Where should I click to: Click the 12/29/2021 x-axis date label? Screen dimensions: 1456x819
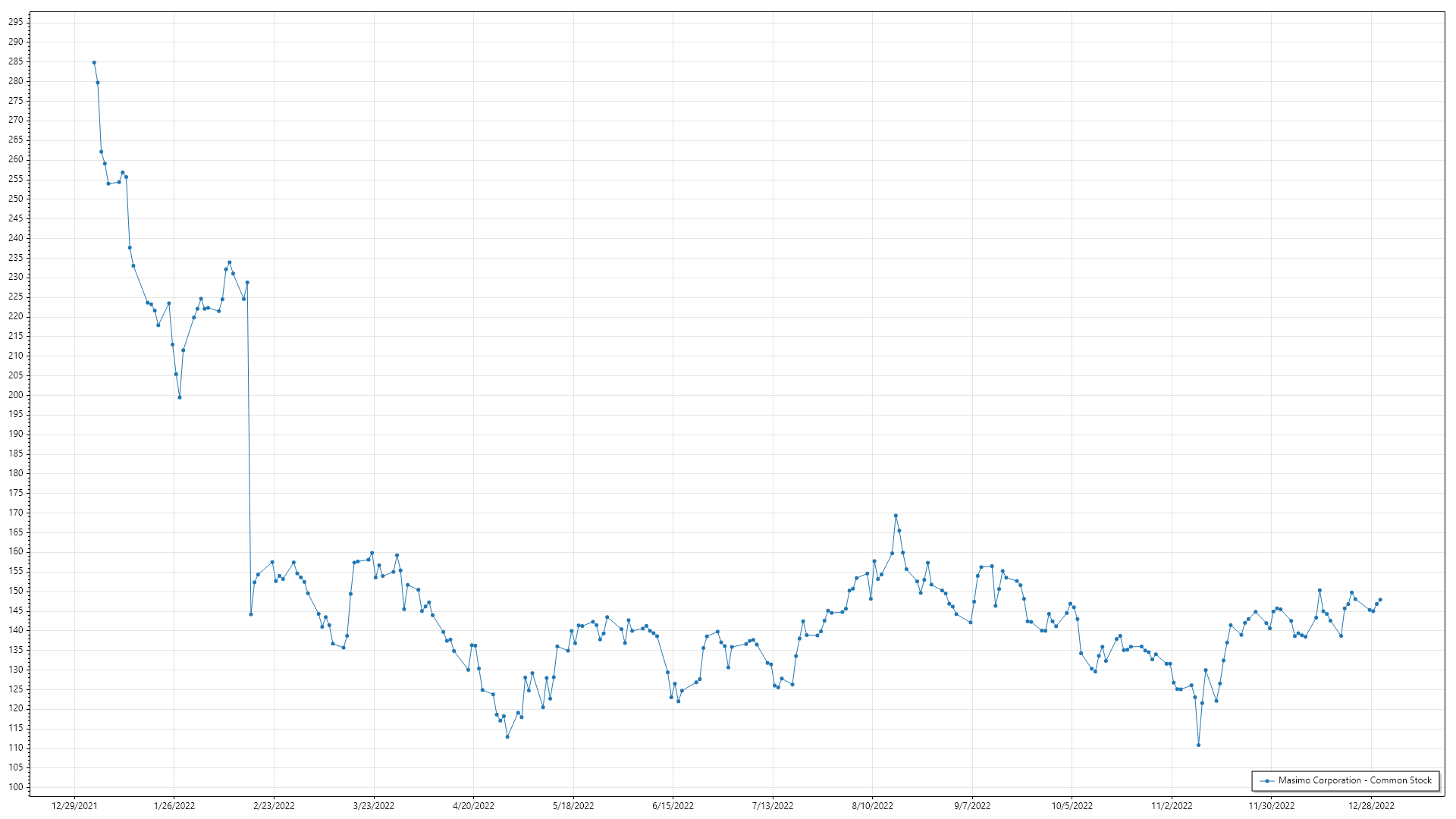click(74, 805)
